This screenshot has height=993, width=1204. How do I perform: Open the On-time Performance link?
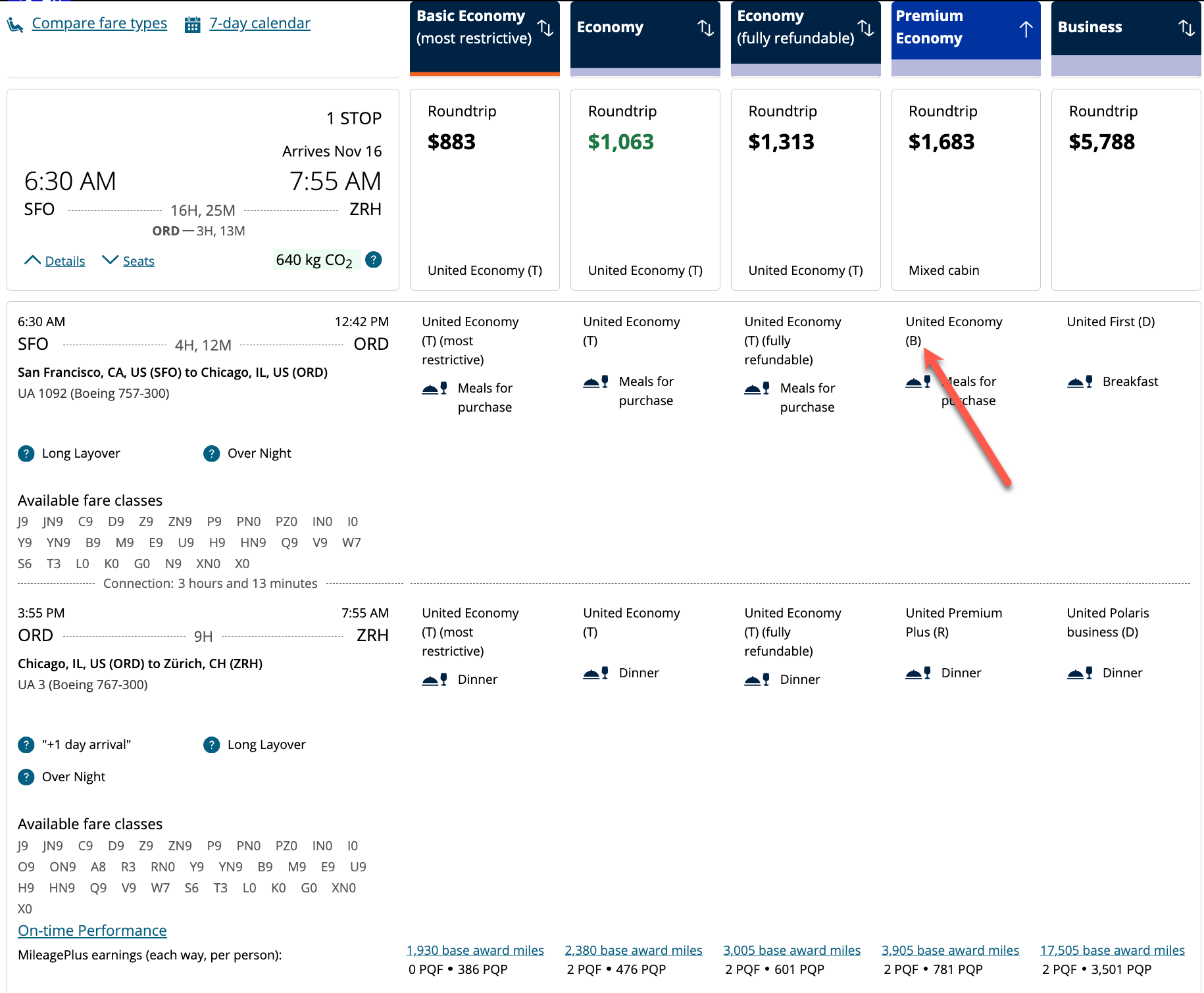coord(91,931)
